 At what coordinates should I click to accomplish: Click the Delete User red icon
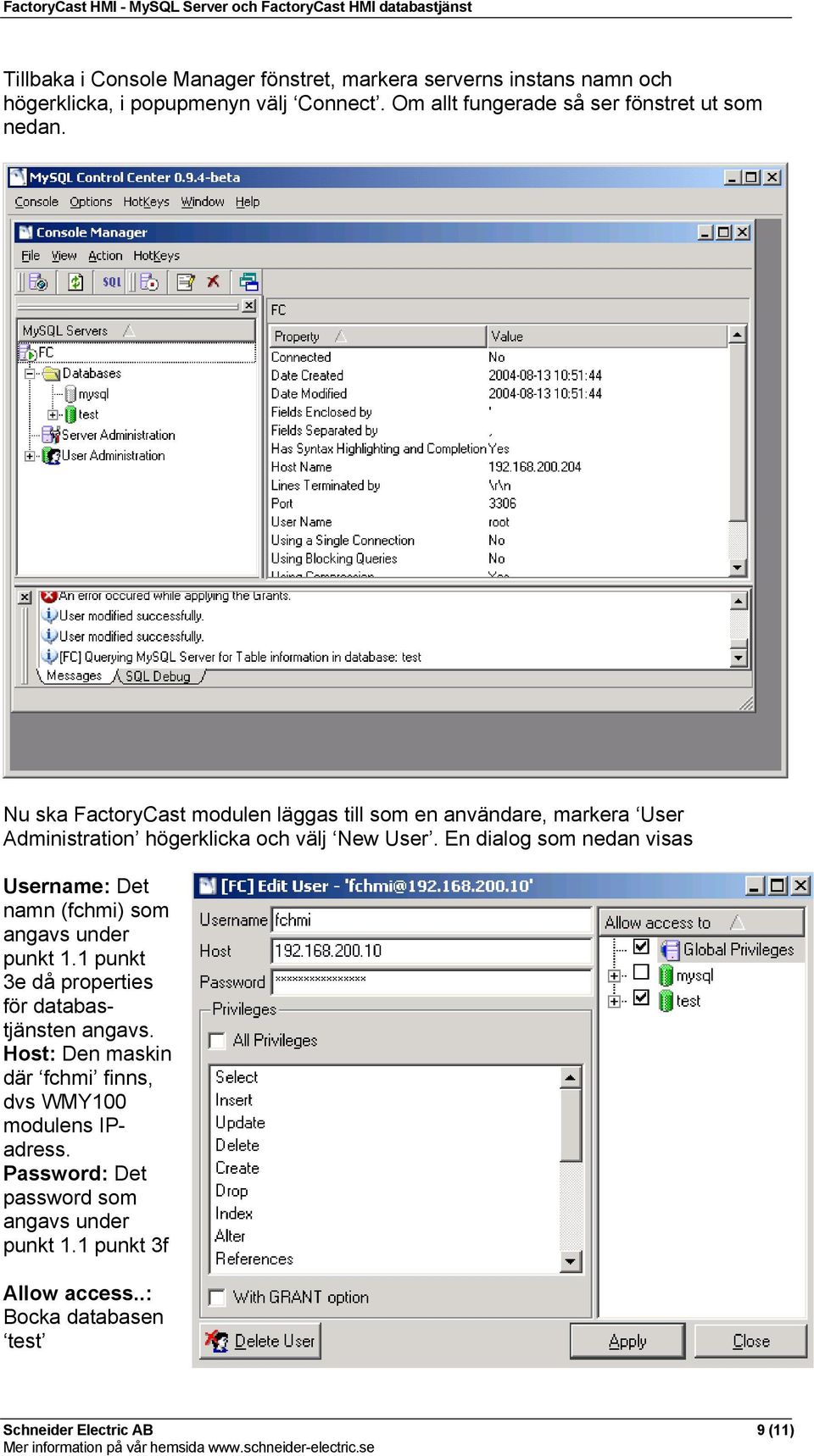pyautogui.click(x=217, y=1341)
